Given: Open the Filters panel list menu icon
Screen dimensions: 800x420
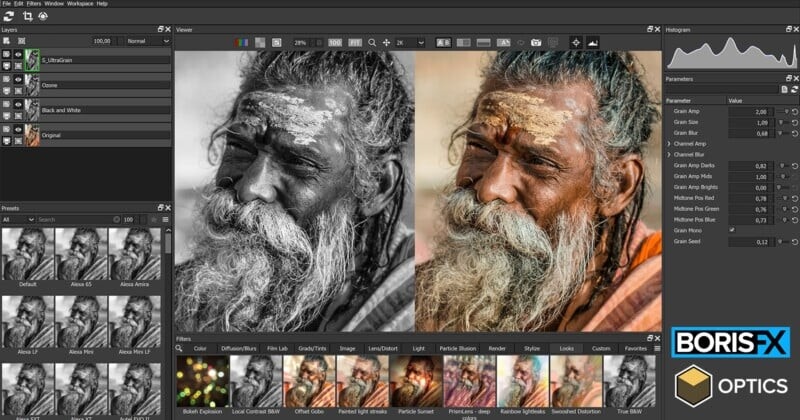Looking at the screenshot, I should tap(657, 349).
